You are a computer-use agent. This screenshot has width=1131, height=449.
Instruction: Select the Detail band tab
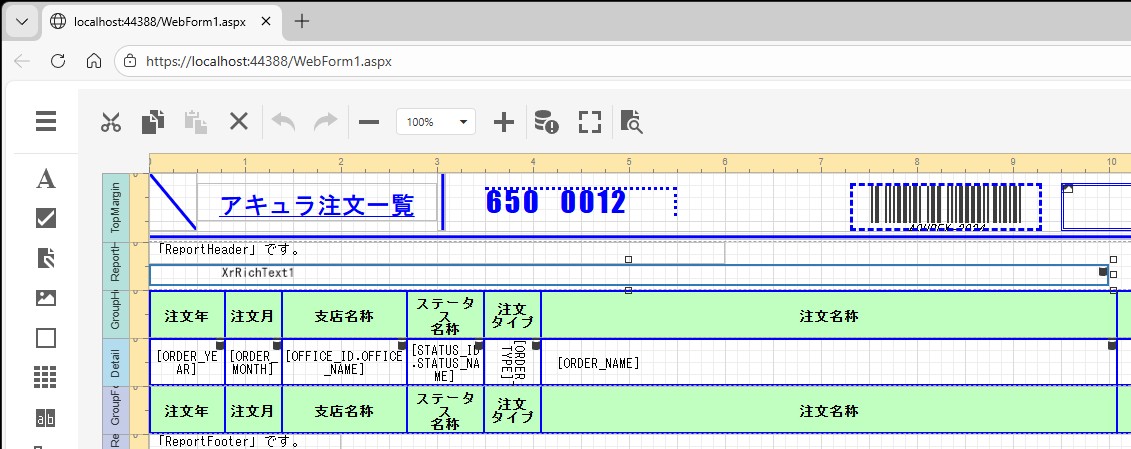[x=116, y=362]
